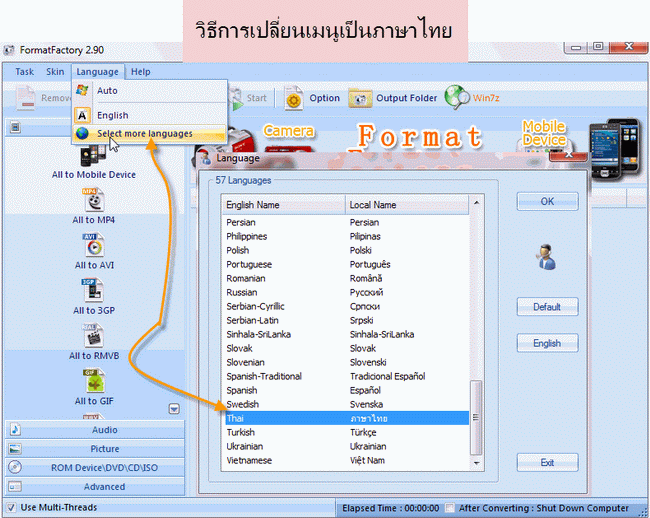Sort by the English Name column header
650x518 pixels.
pos(284,205)
